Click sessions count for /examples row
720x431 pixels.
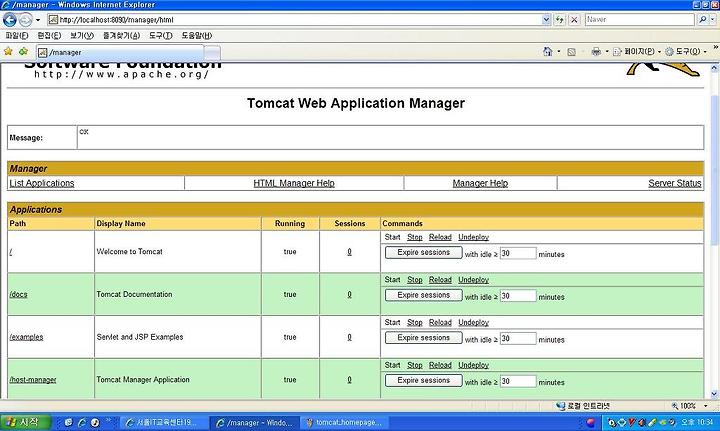(x=349, y=337)
